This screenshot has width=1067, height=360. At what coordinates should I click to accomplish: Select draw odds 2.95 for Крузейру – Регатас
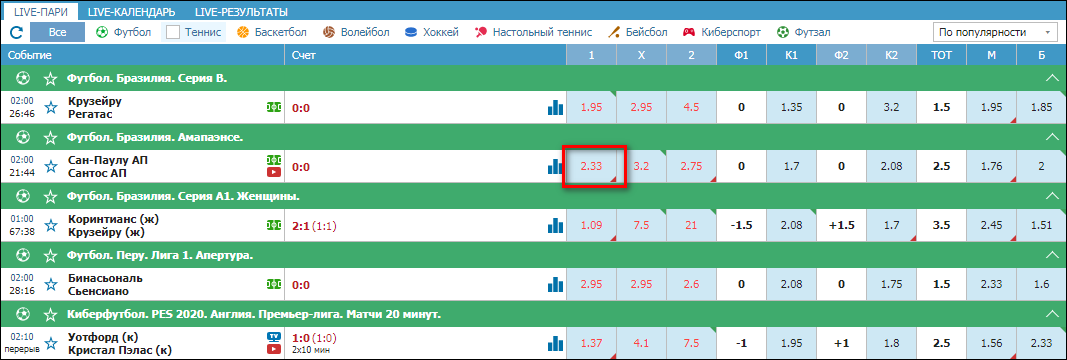click(642, 108)
